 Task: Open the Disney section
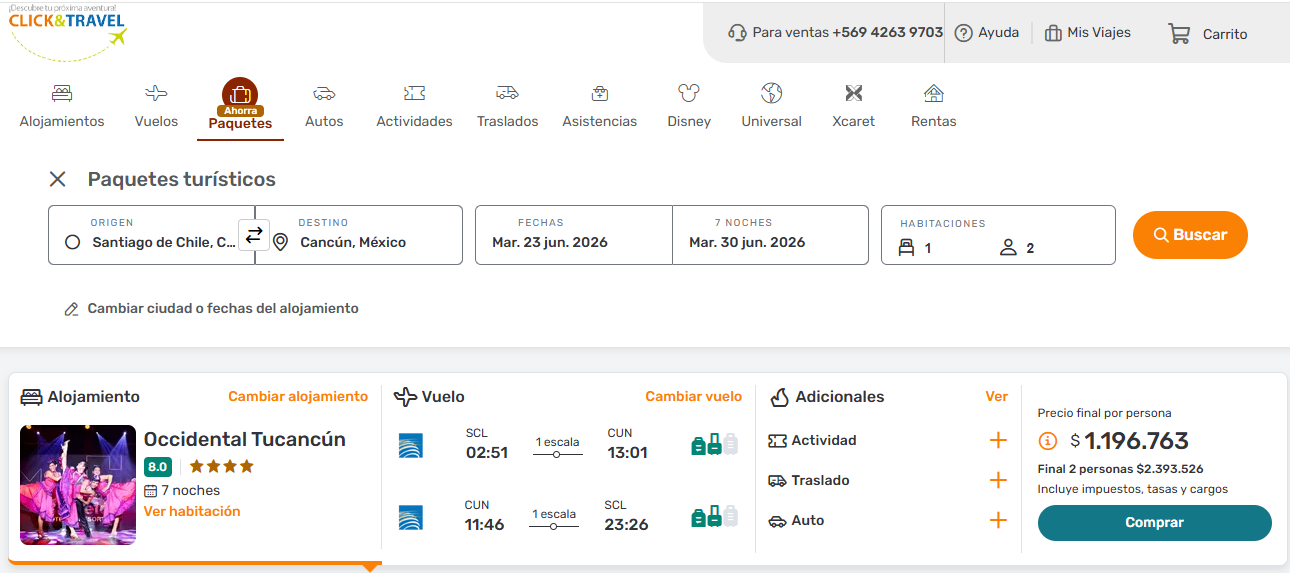688,106
